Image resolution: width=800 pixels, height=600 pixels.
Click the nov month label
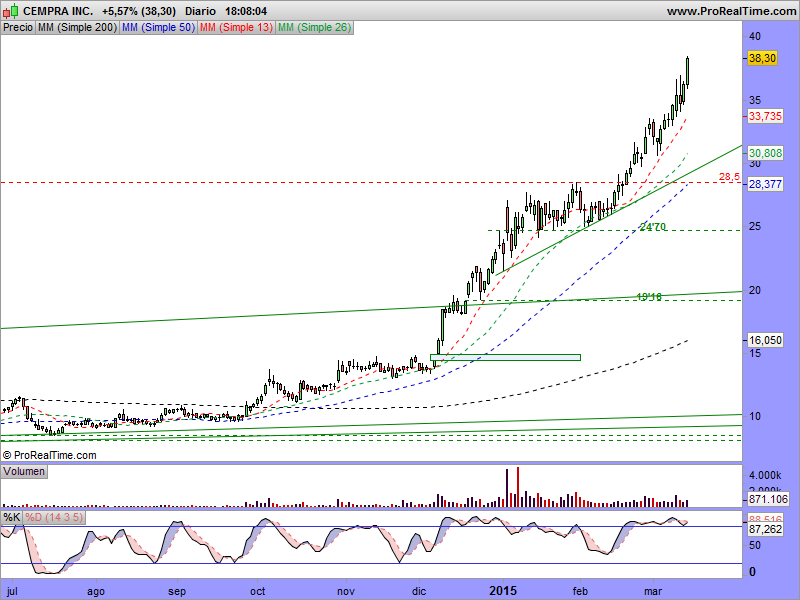coord(346,591)
